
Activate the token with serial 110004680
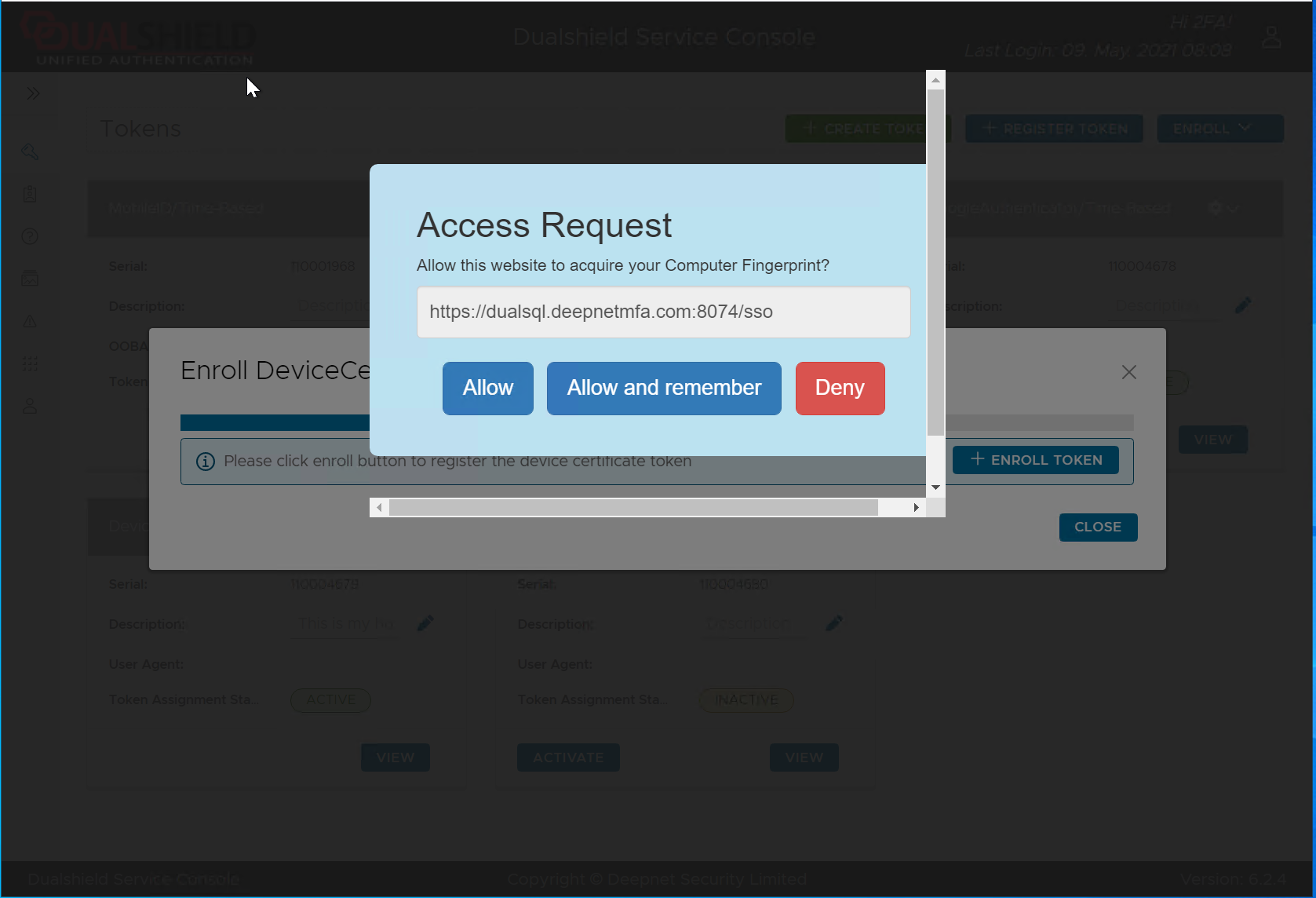[x=568, y=757]
